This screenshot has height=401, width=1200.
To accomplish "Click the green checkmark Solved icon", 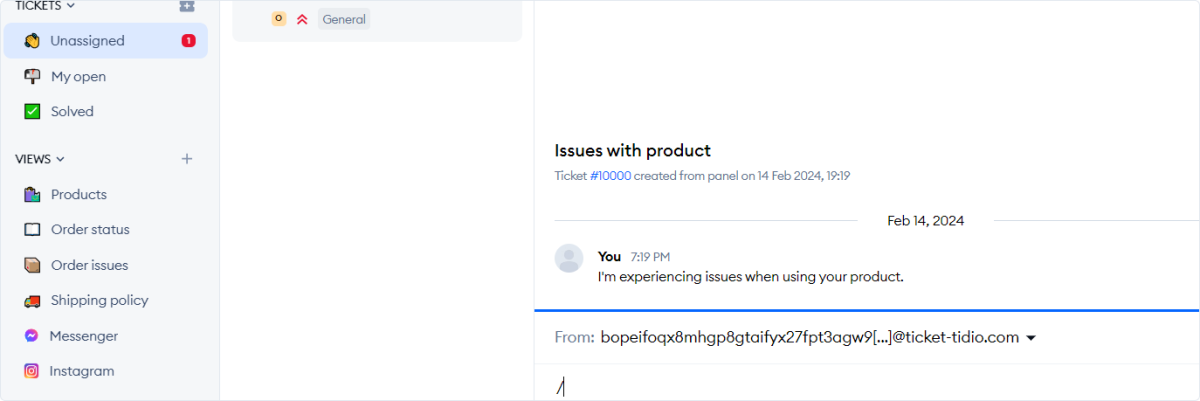I will point(32,112).
